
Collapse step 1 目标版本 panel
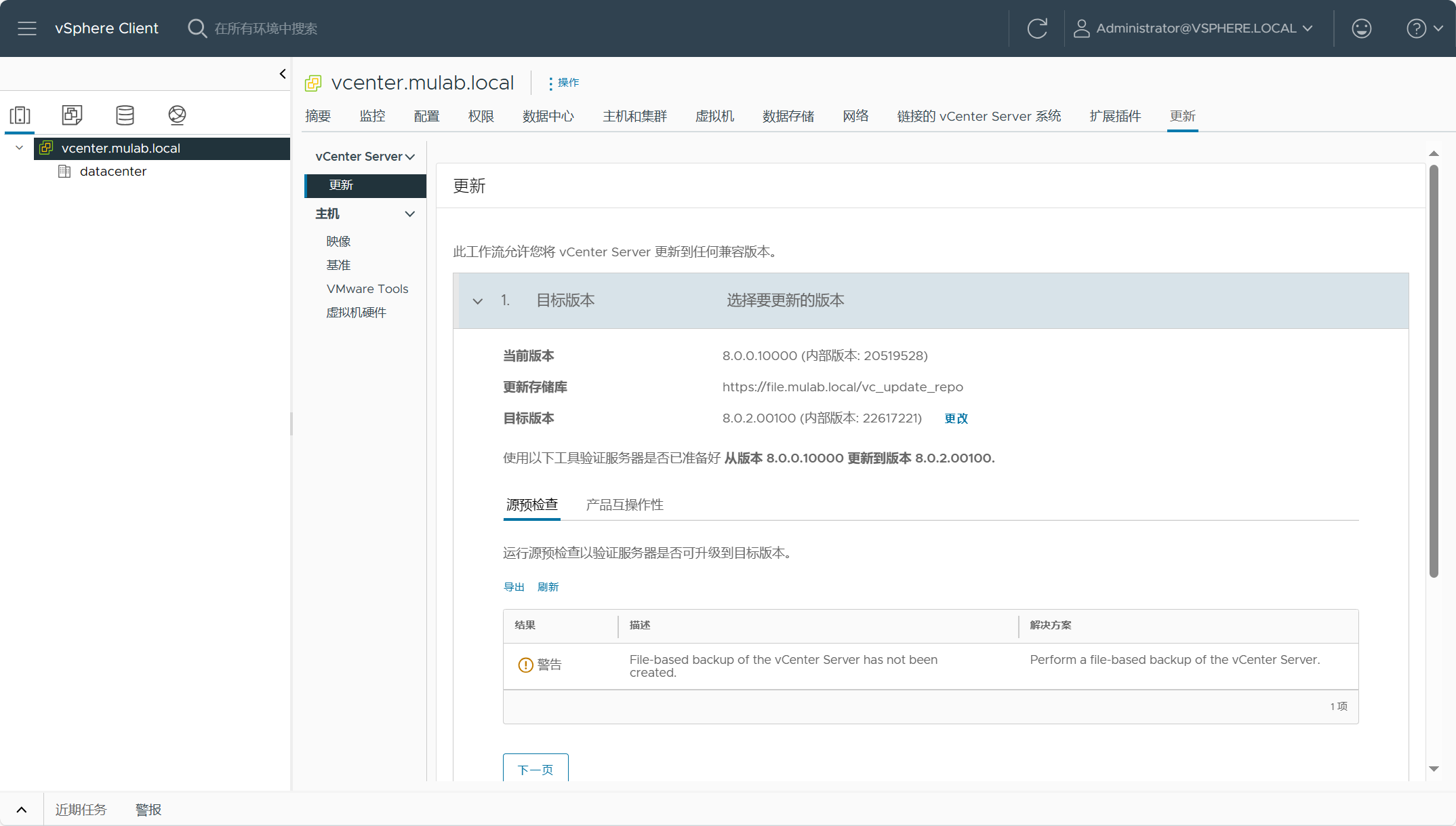click(x=478, y=301)
